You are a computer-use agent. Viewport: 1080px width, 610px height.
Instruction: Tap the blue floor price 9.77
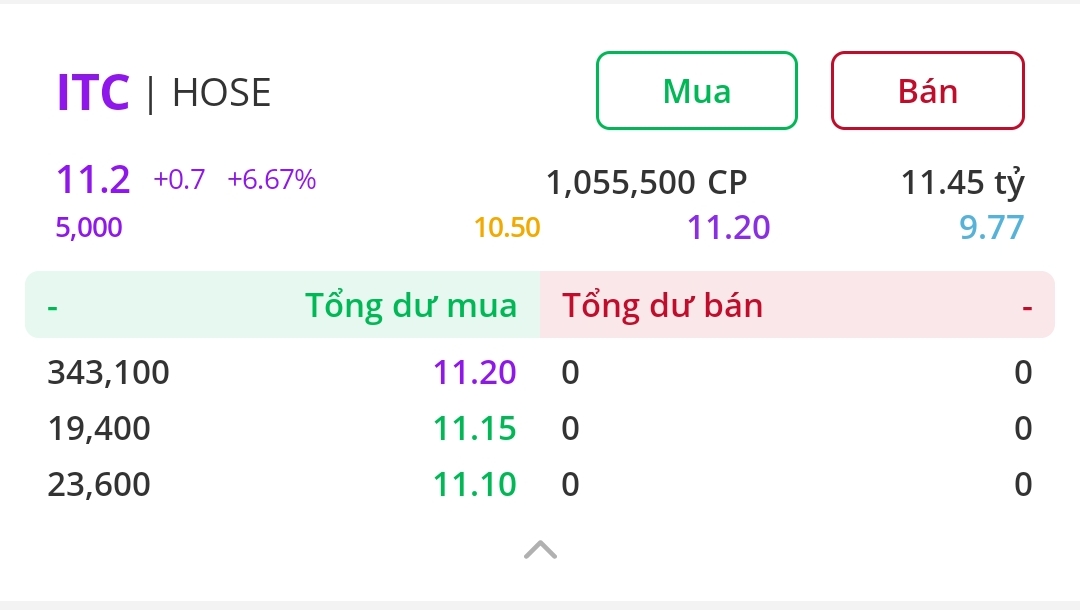pyautogui.click(x=992, y=228)
